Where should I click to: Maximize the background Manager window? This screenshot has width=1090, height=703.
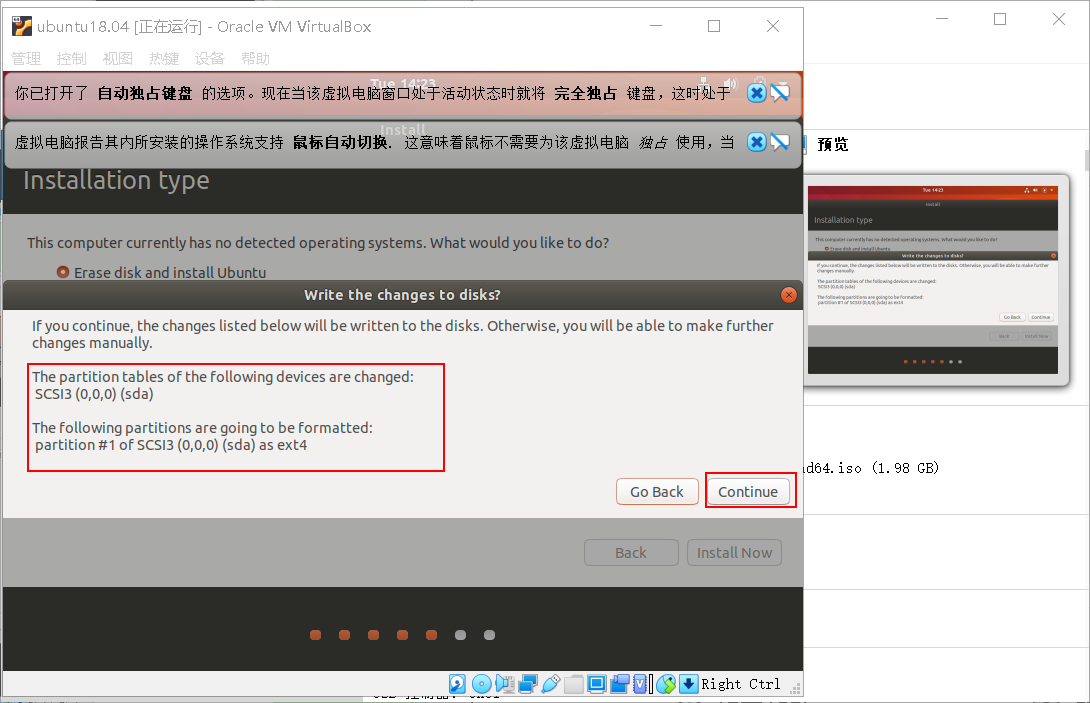1000,19
